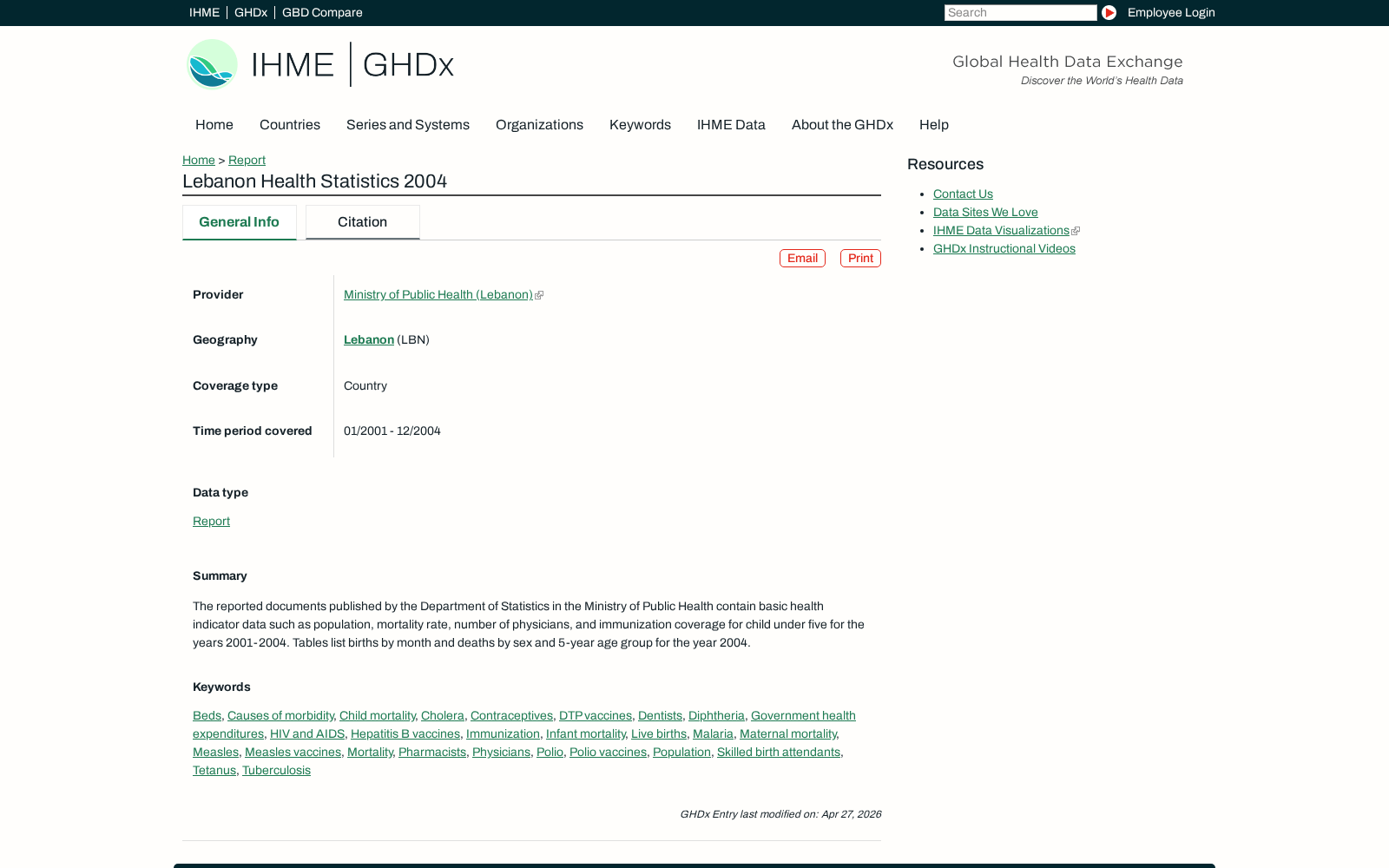Open the Help menu item
Viewport: 1389px width, 868px height.
click(x=934, y=125)
